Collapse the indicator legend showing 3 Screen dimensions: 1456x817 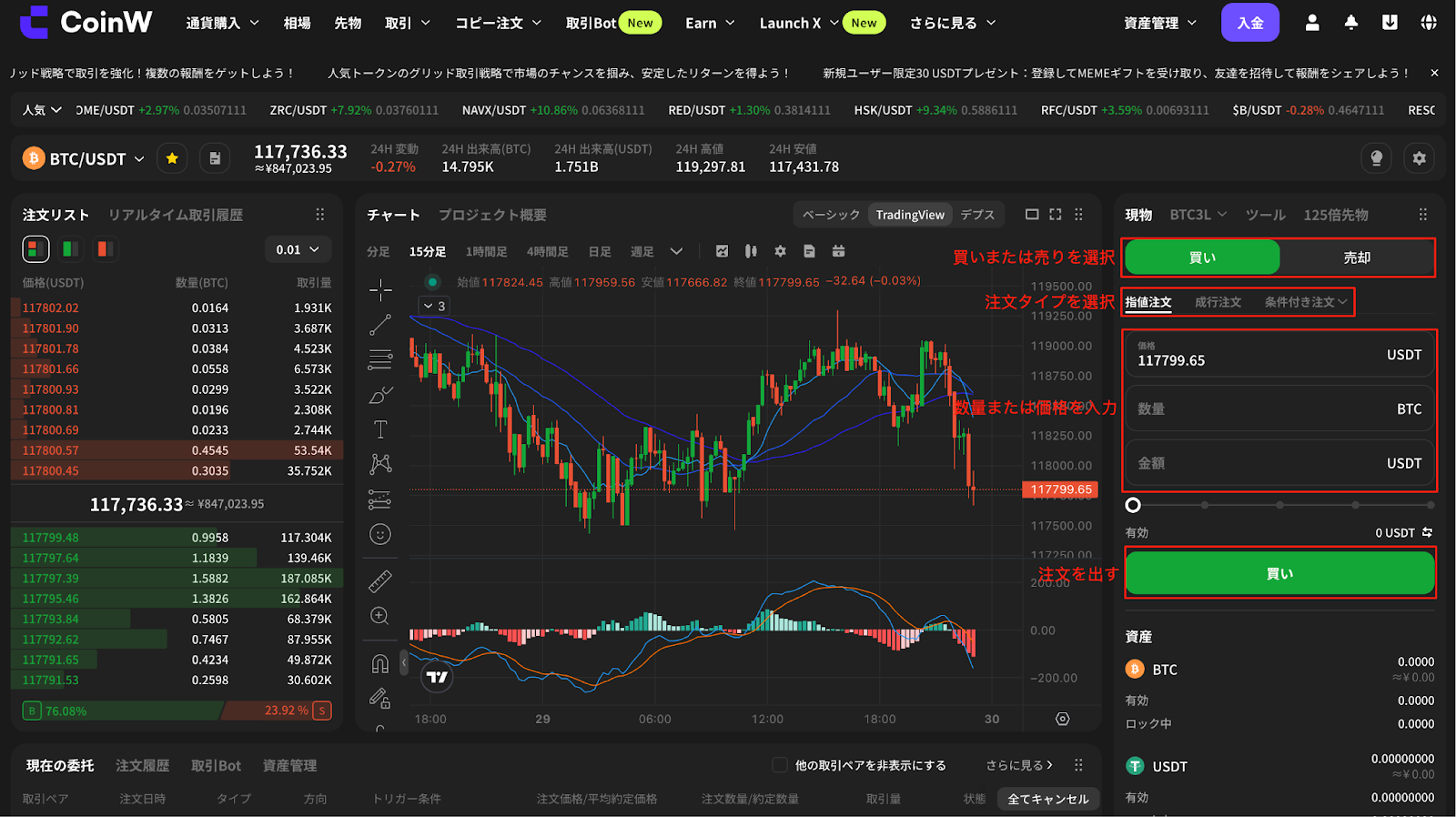click(434, 306)
